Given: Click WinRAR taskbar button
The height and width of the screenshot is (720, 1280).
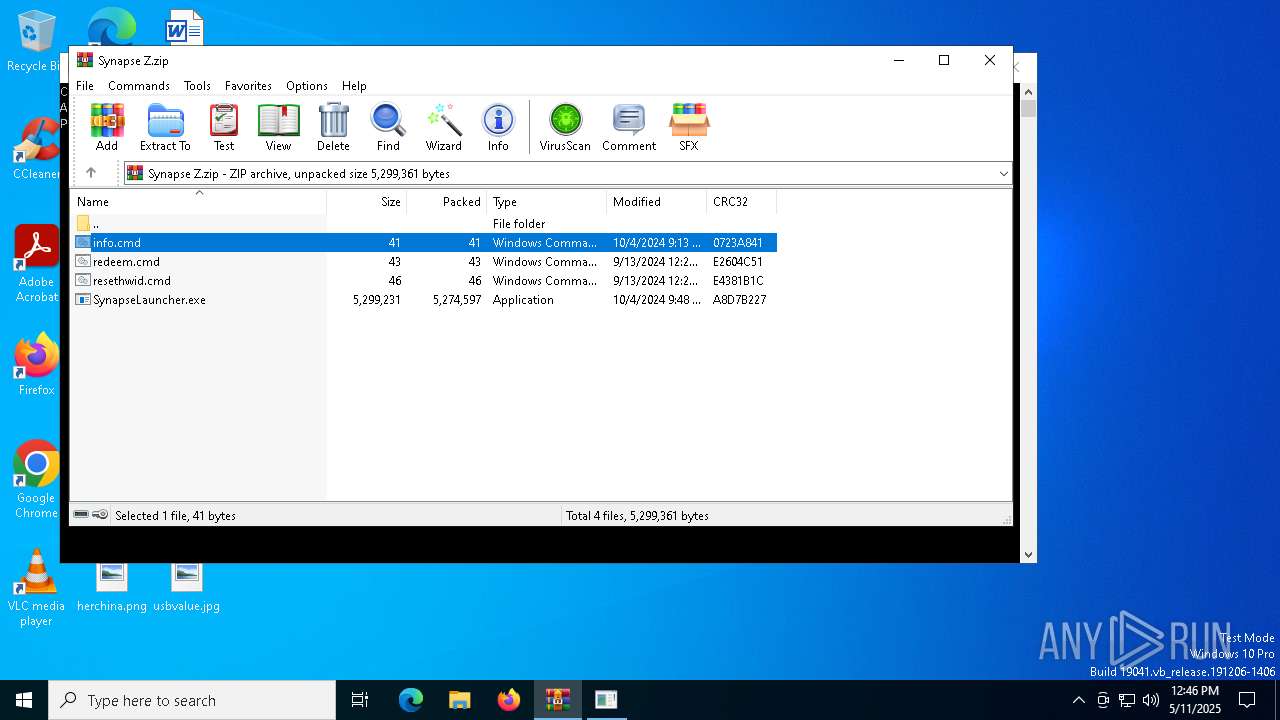Looking at the screenshot, I should pyautogui.click(x=558, y=700).
